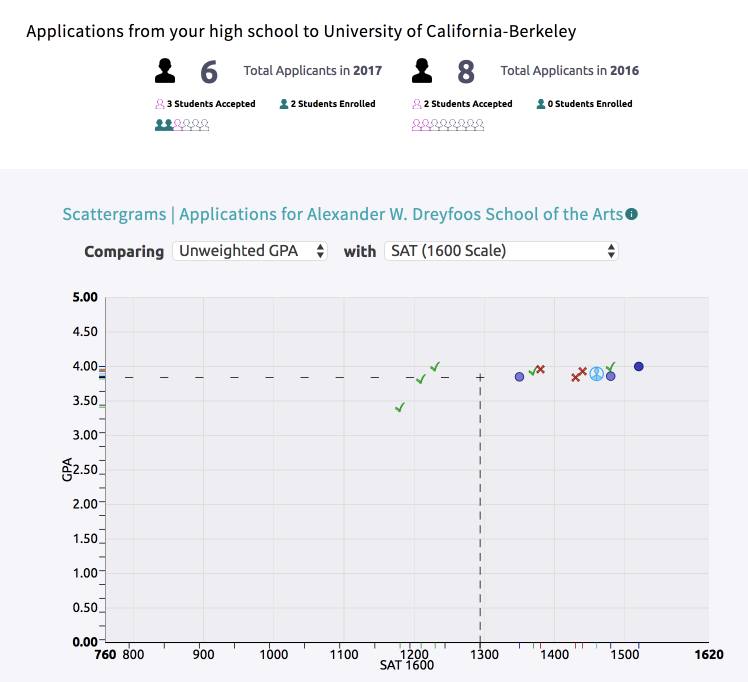748x682 pixels.
Task: Click the teal icon beside 2 Students Enrolled
Action: (x=284, y=104)
